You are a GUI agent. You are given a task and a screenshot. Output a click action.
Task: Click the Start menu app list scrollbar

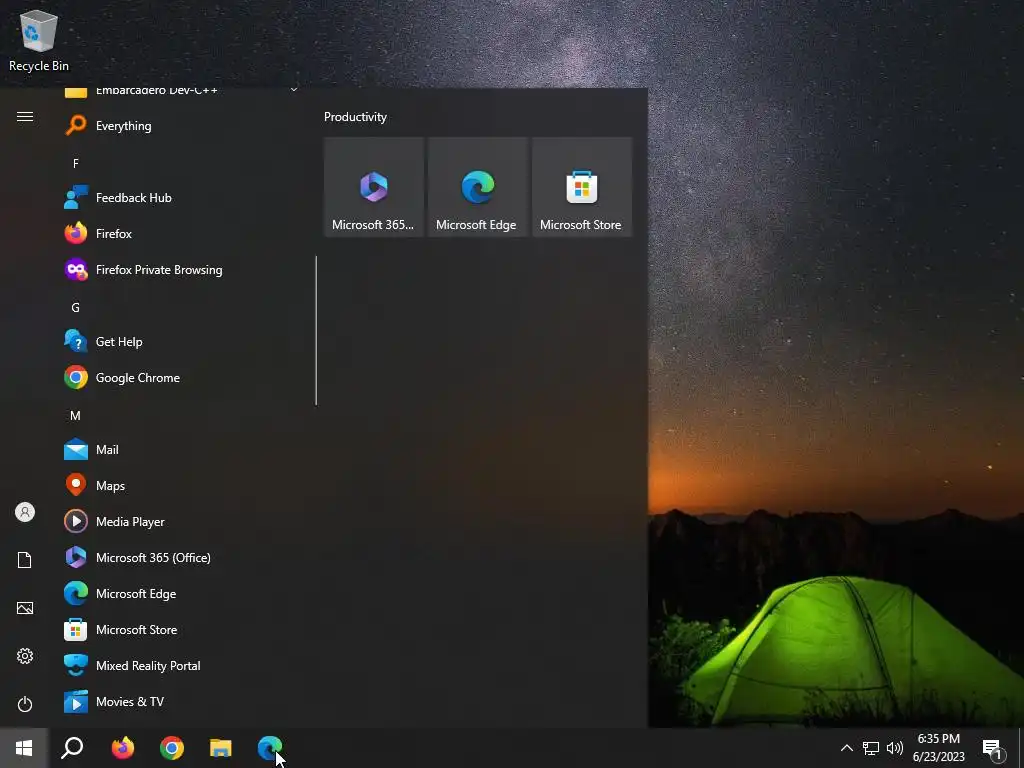[x=316, y=330]
